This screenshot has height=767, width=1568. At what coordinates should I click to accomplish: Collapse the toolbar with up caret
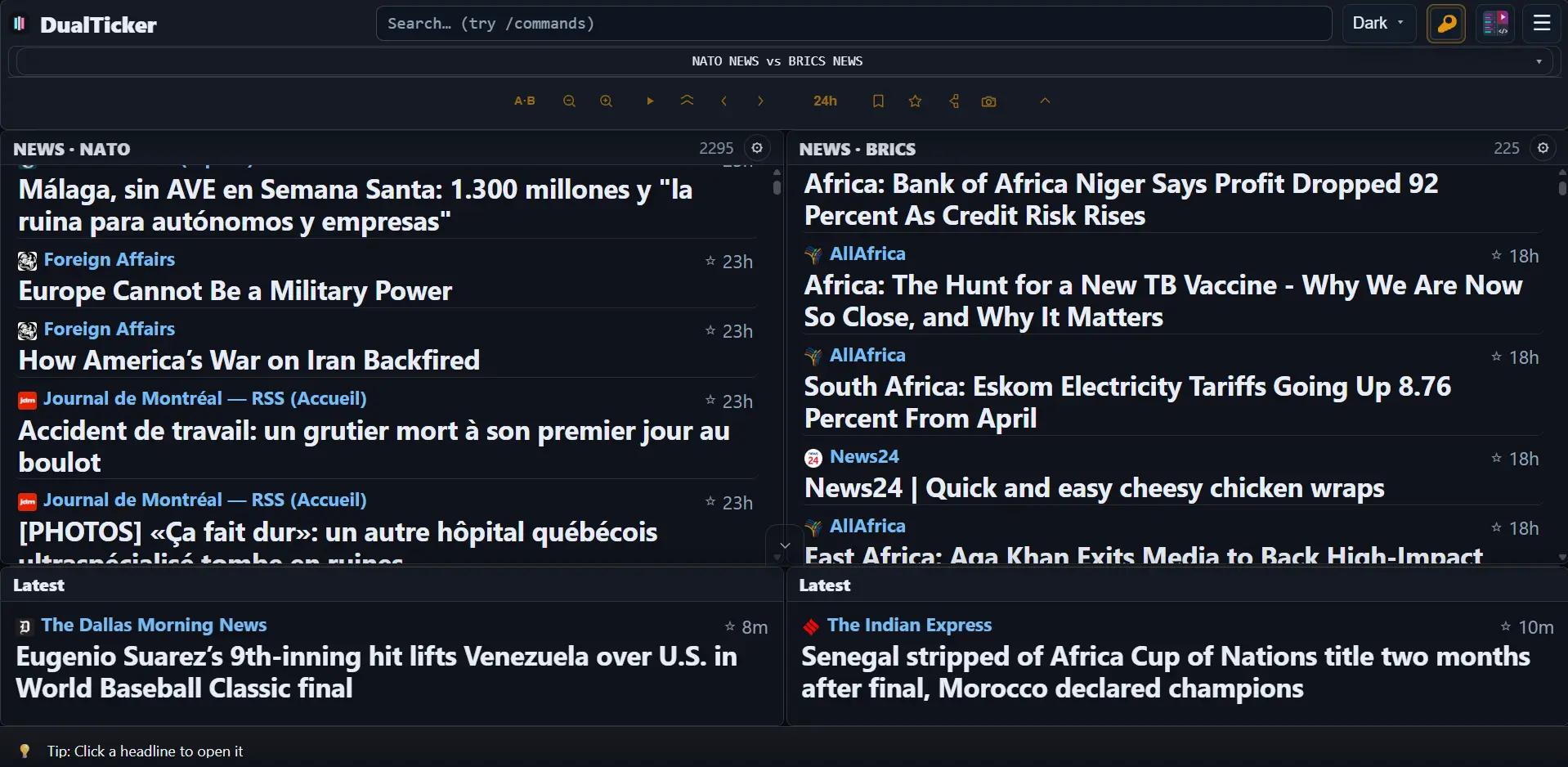tap(1045, 101)
